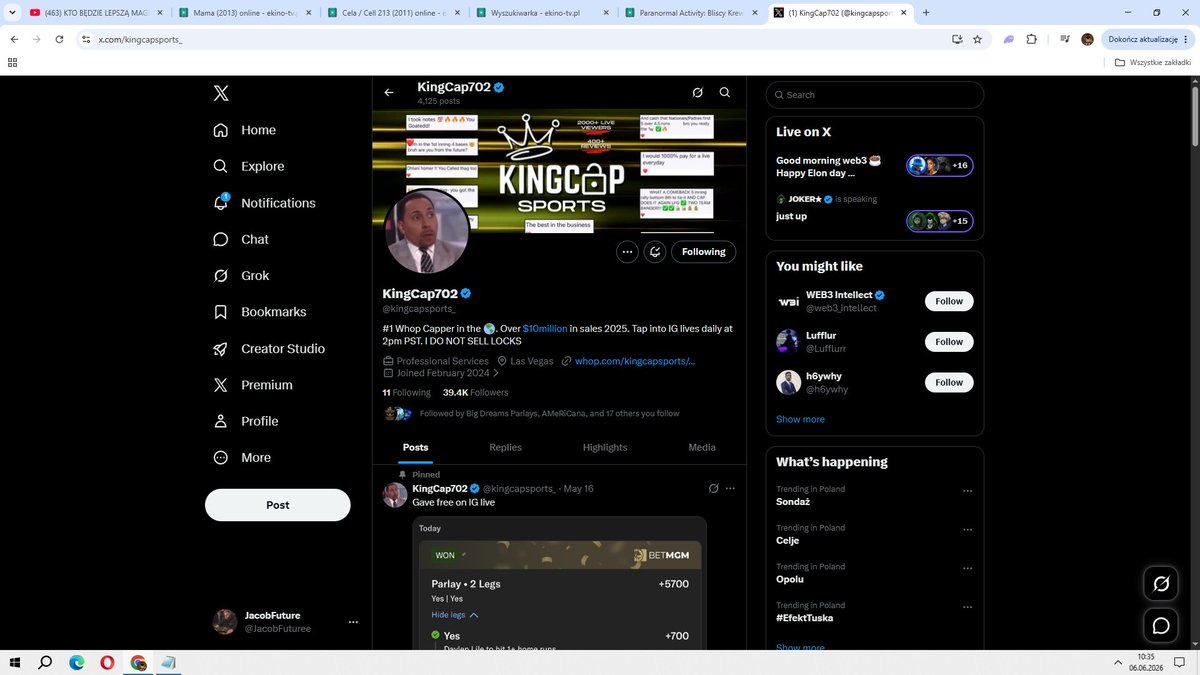Screen dimensions: 1200x675
Task: Collapse Hide legs in parlay card
Action: (455, 615)
